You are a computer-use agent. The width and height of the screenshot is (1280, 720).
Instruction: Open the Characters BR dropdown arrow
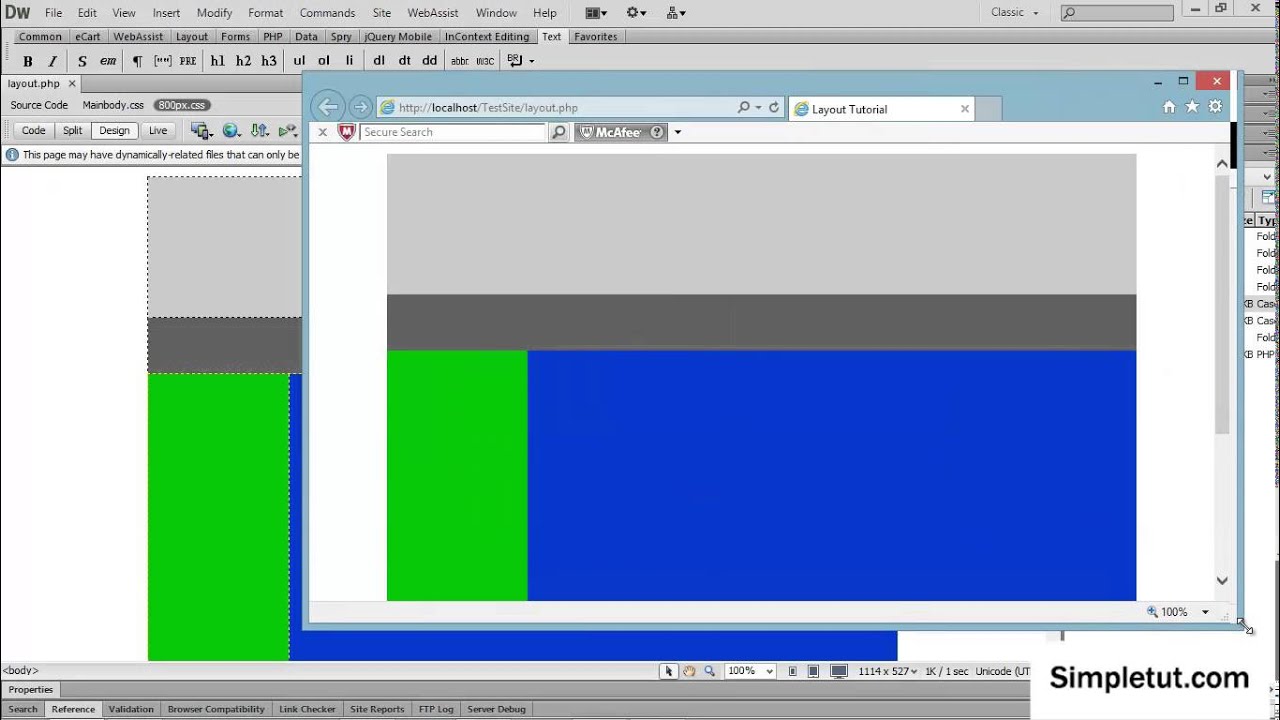[531, 61]
